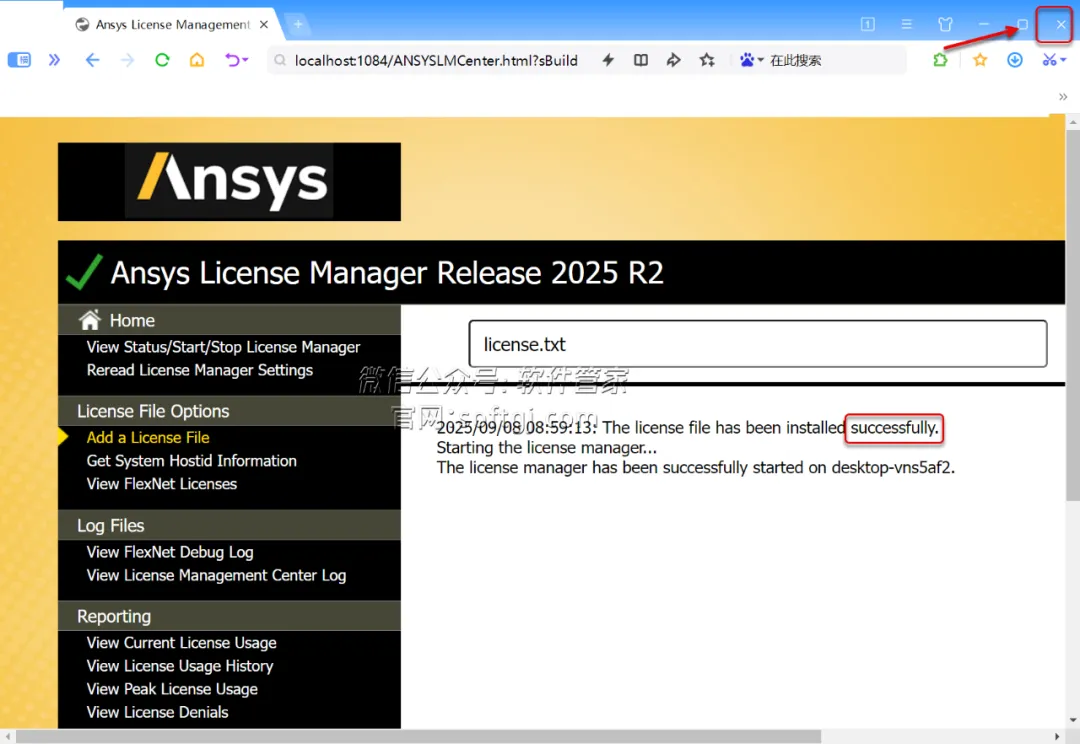
Task: Click the vertical scrollbar thumb
Action: click(x=1073, y=315)
